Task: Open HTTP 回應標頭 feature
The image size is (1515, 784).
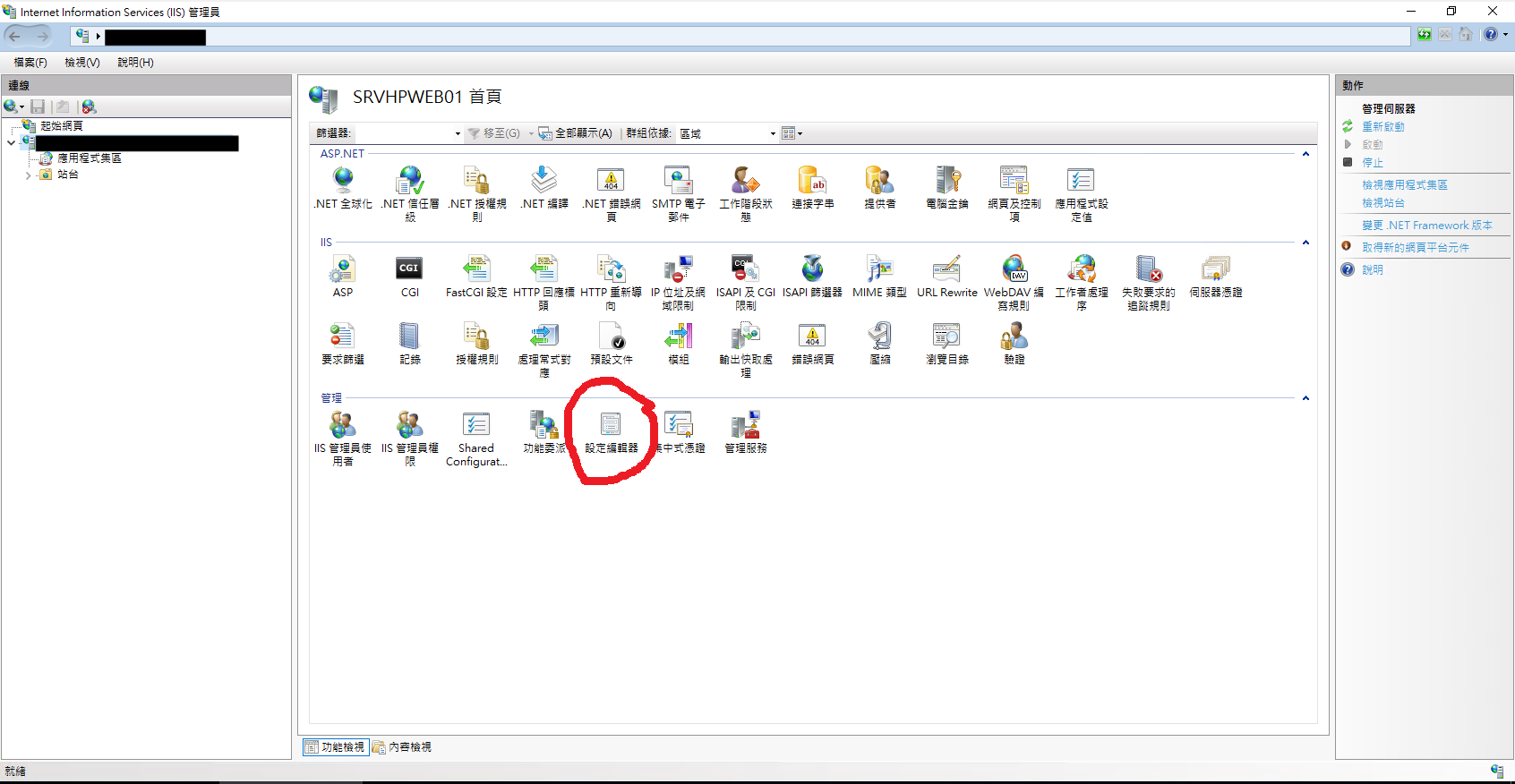Action: tap(544, 283)
